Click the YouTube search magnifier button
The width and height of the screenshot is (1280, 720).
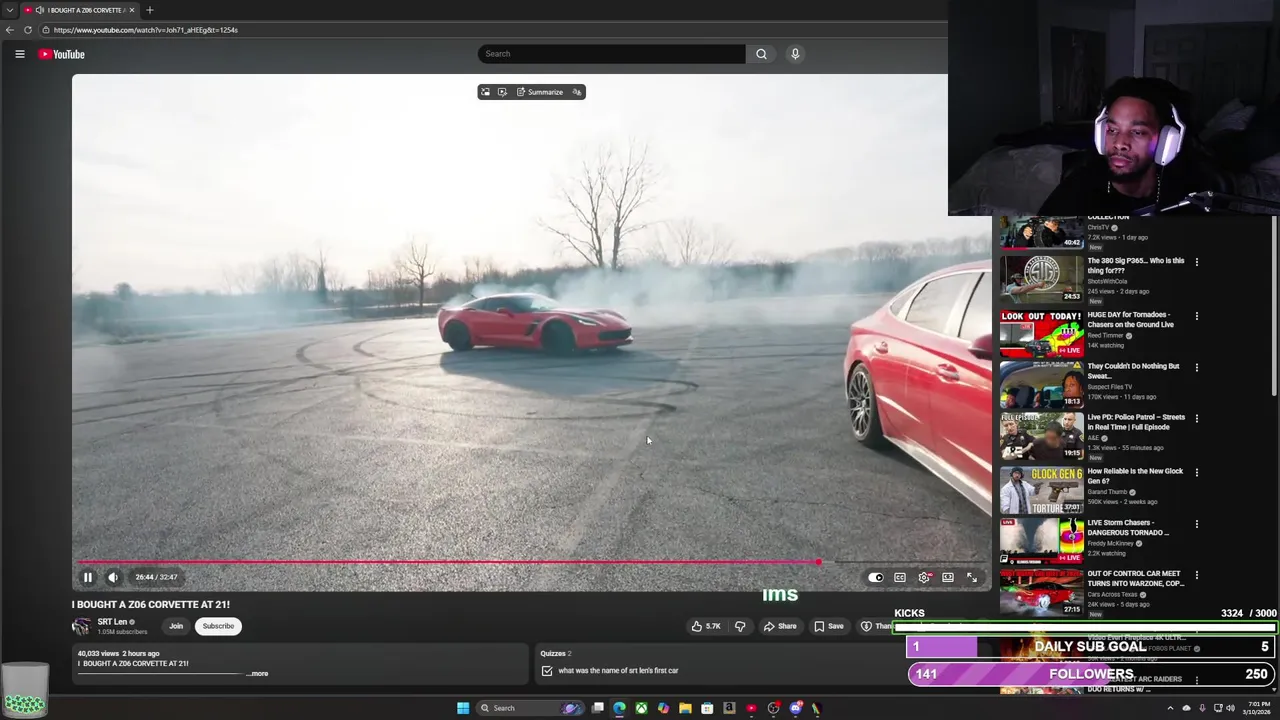(761, 54)
